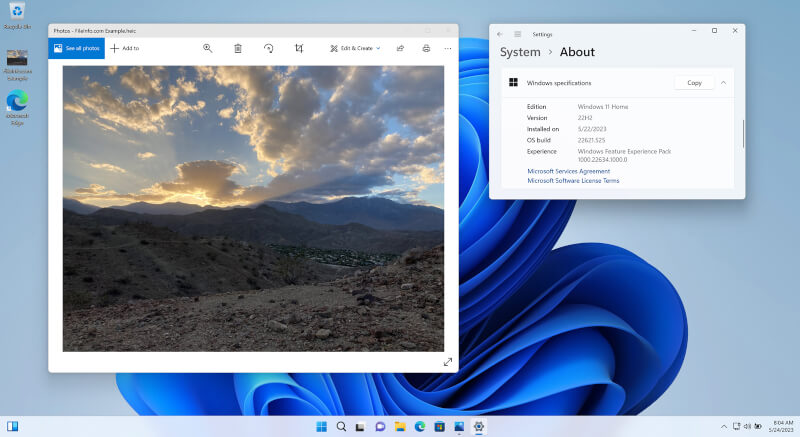Open battery icon in system tray
800x437 pixels.
click(758, 426)
